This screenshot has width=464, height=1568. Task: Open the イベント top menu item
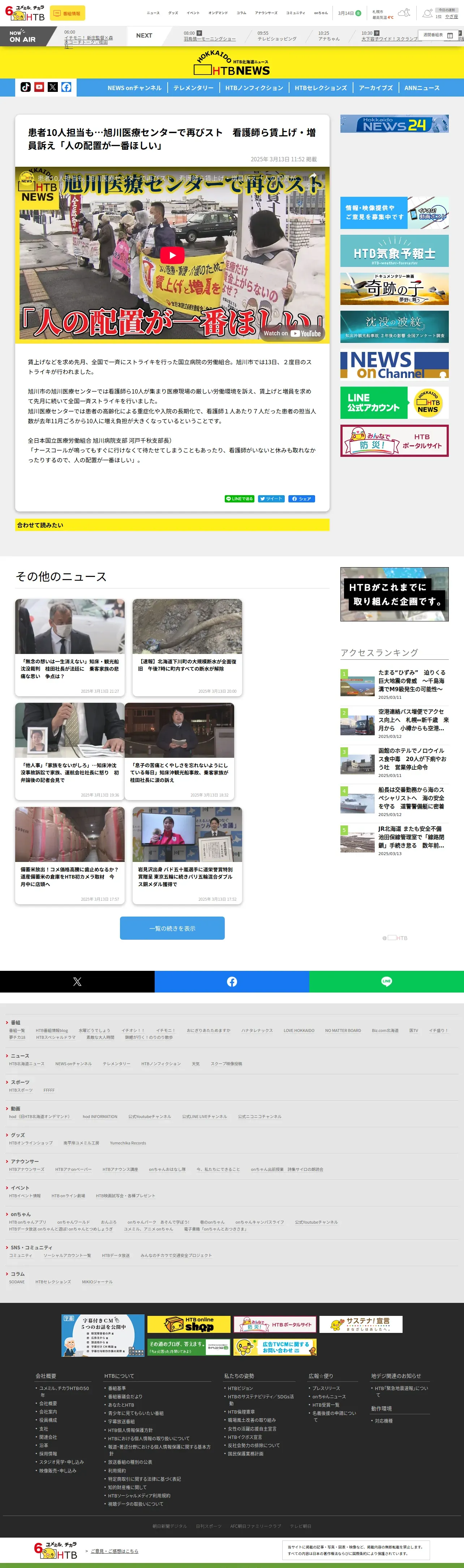click(193, 13)
